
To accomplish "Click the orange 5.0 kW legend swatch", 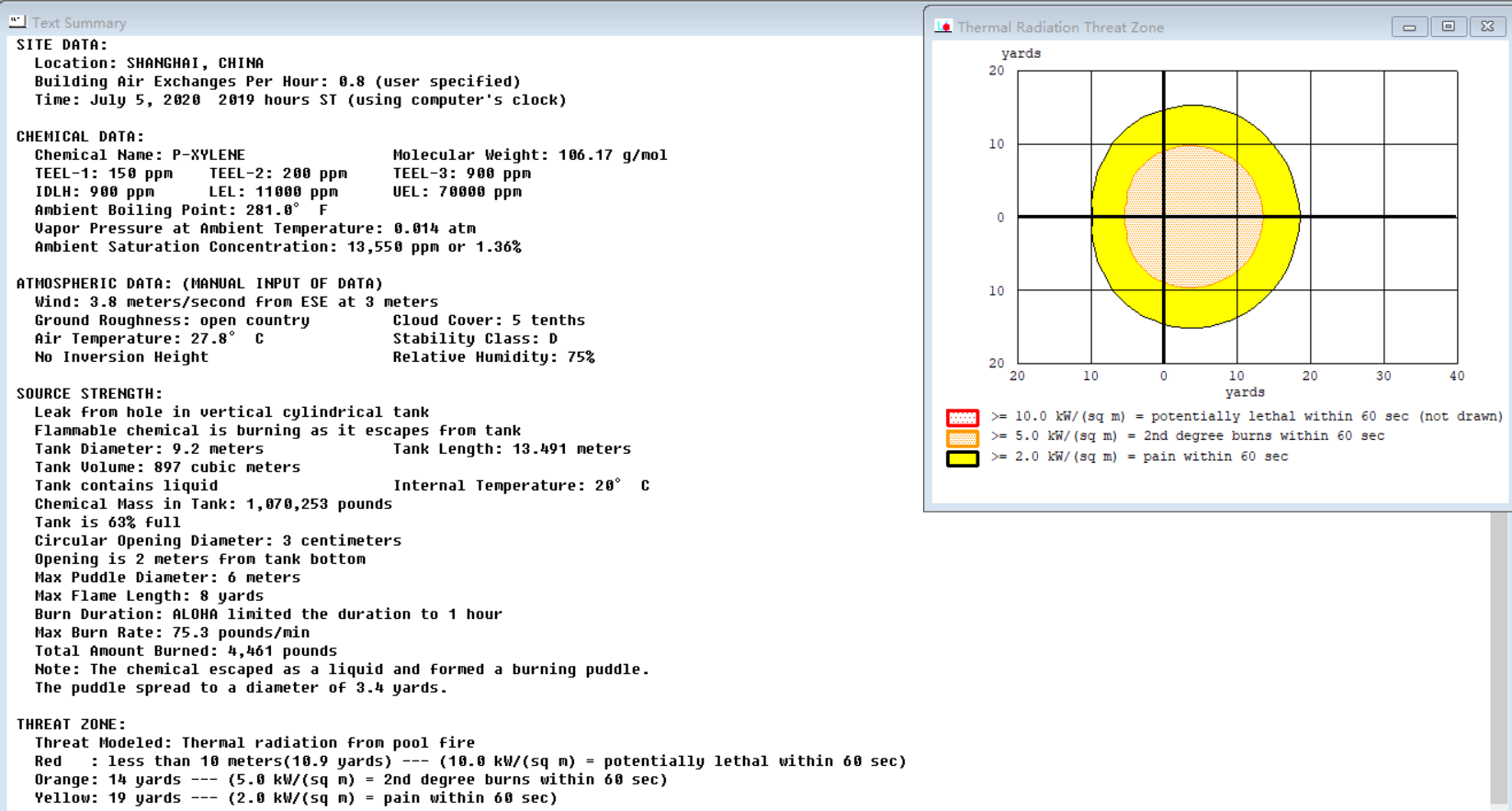I will coord(963,437).
